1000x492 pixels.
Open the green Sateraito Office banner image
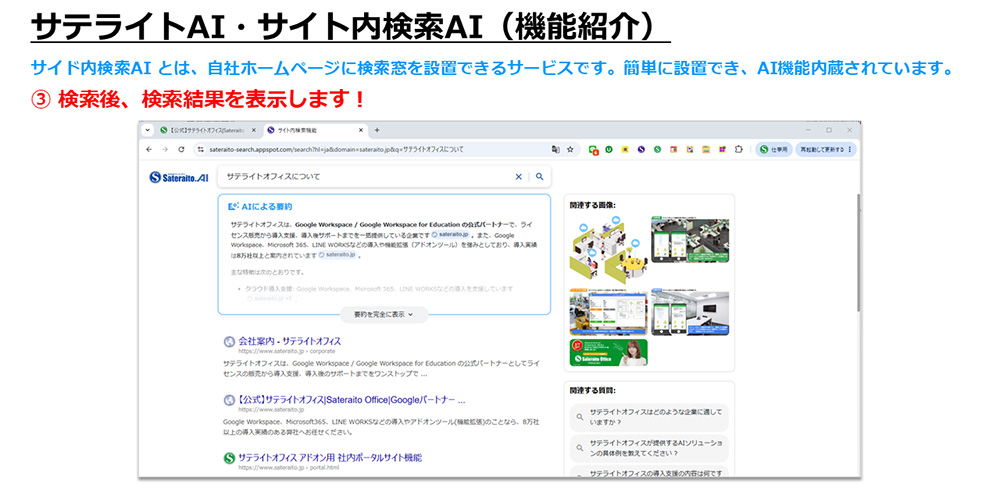[608, 352]
